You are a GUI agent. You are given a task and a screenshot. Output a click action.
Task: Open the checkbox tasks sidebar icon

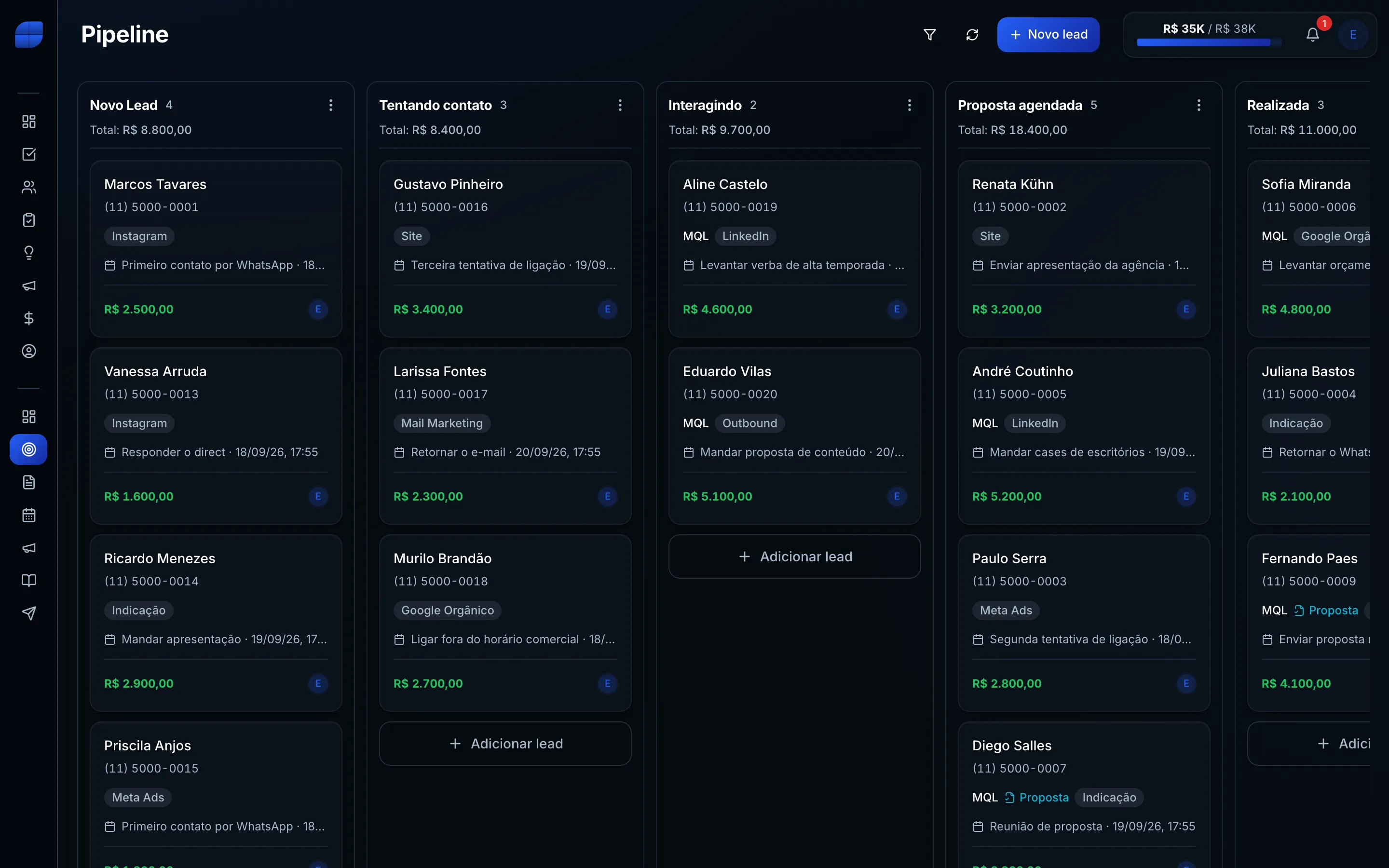point(29,154)
